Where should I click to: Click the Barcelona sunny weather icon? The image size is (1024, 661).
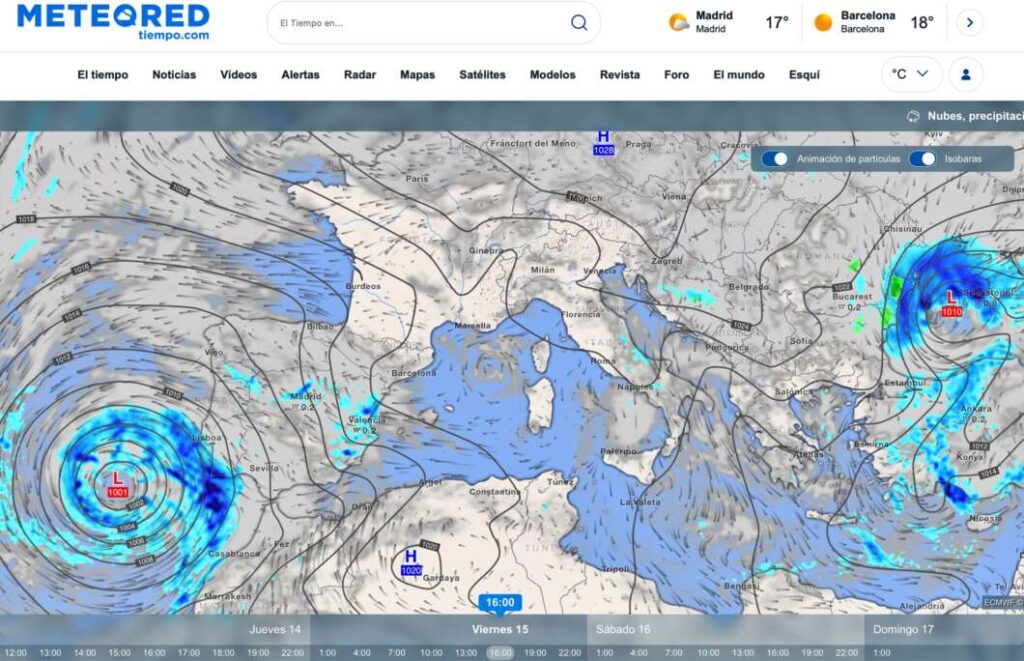(823, 22)
